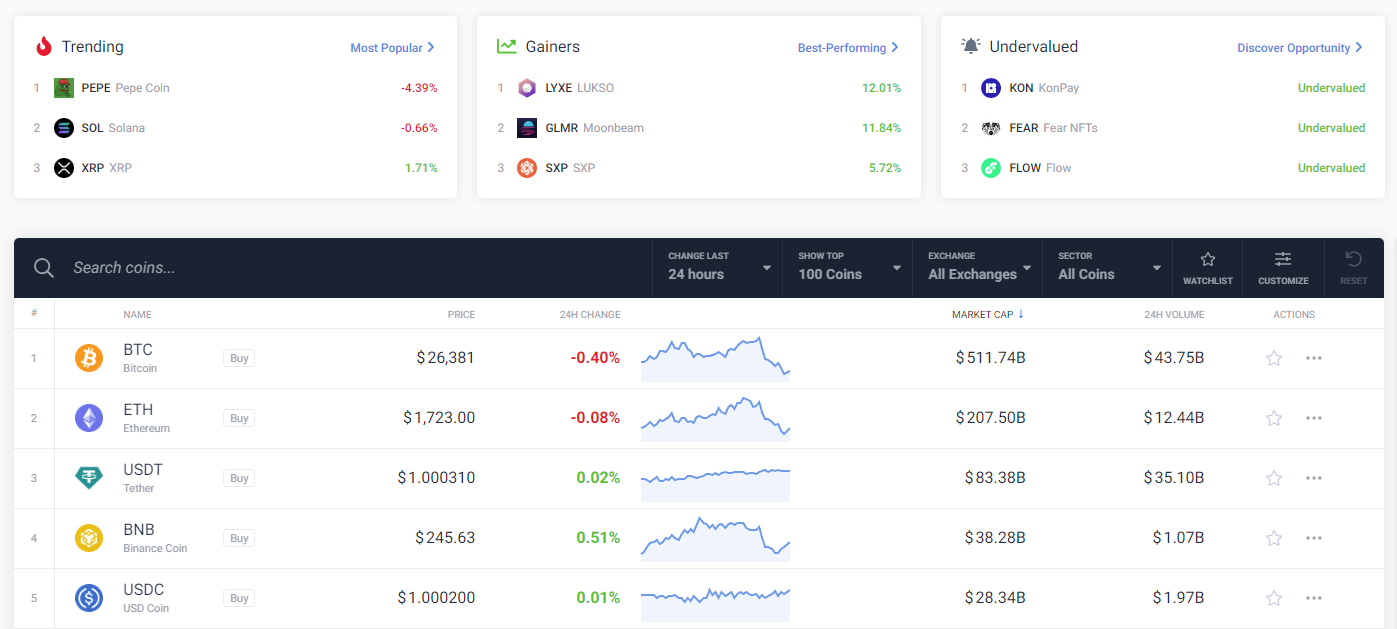This screenshot has height=629, width=1397.
Task: Click the Tether 24h sparkline chart
Action: click(x=715, y=484)
